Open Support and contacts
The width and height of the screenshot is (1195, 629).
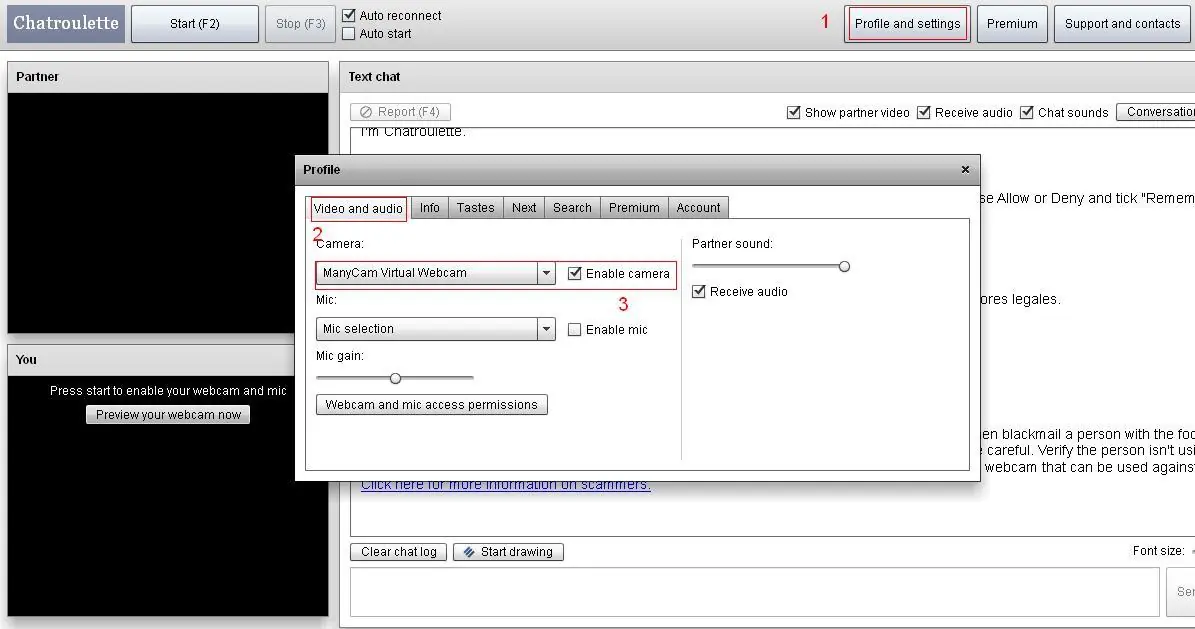(1123, 24)
